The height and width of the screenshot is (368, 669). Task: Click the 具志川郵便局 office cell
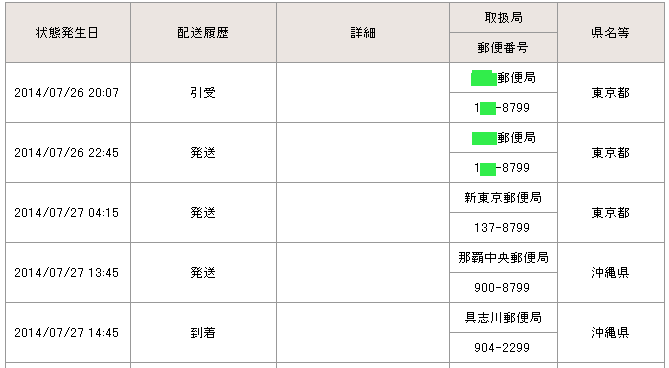503,318
